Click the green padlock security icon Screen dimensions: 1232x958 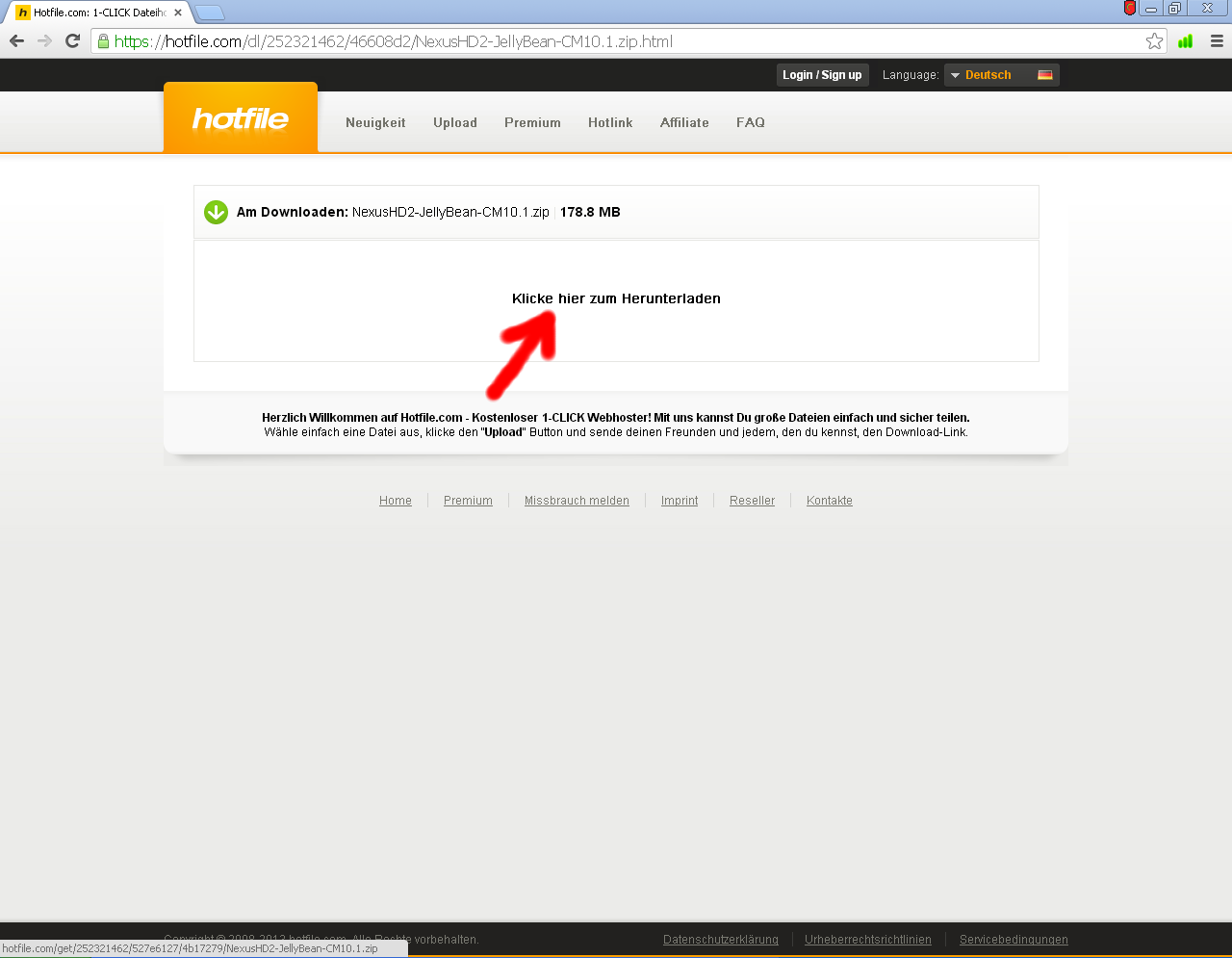[x=104, y=41]
